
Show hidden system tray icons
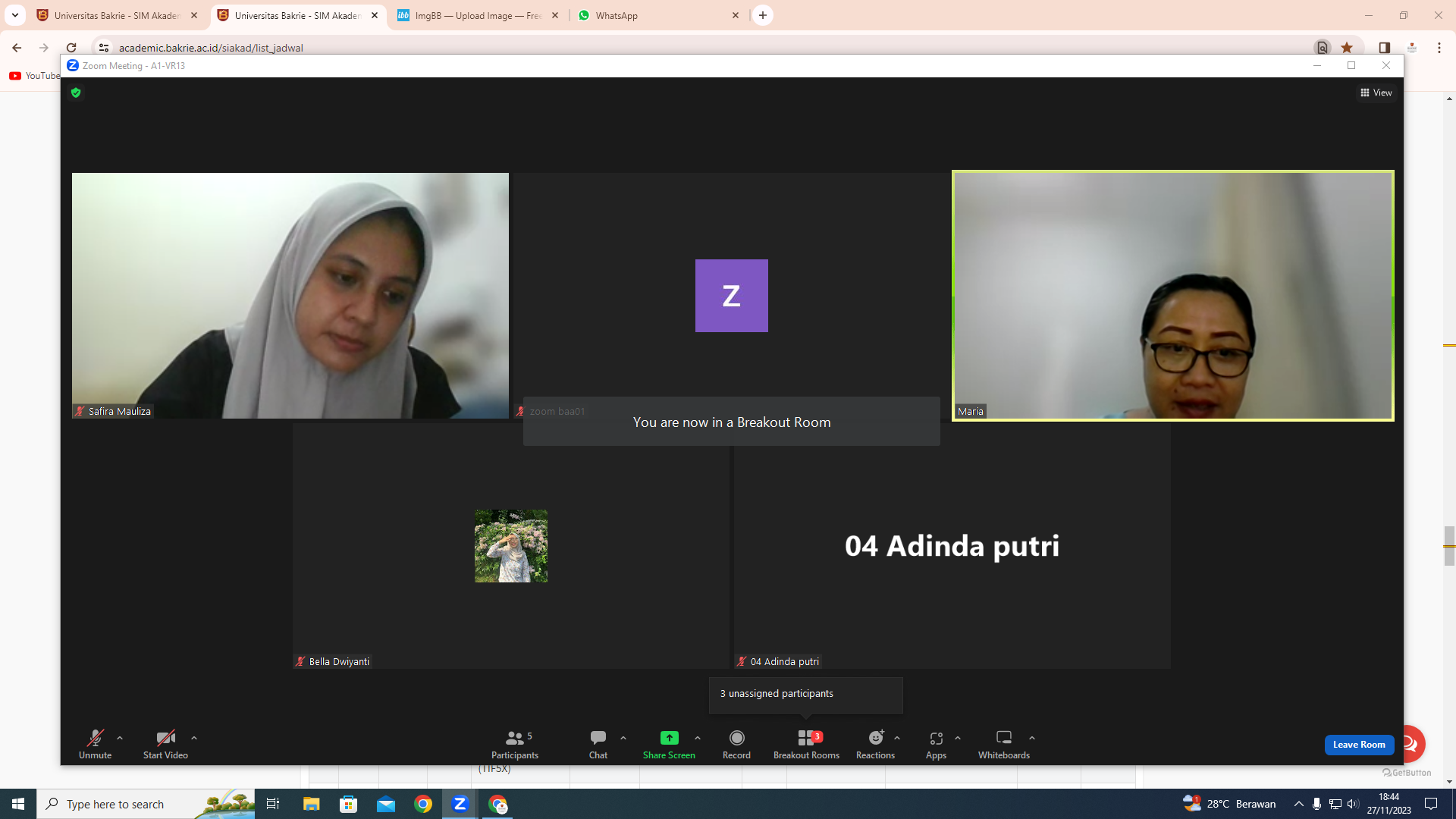tap(1299, 804)
